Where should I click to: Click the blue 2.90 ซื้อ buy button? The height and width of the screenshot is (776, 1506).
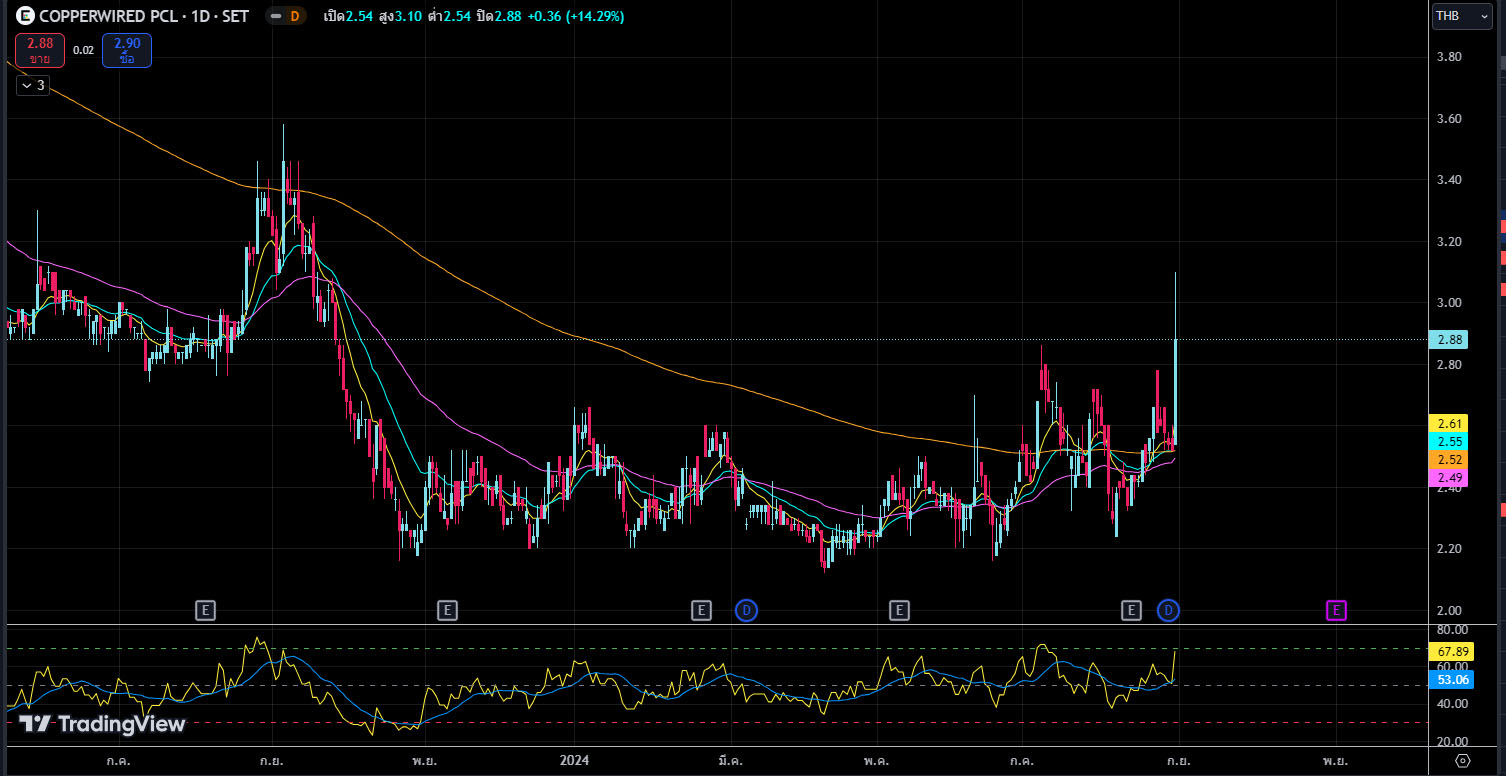pos(127,51)
